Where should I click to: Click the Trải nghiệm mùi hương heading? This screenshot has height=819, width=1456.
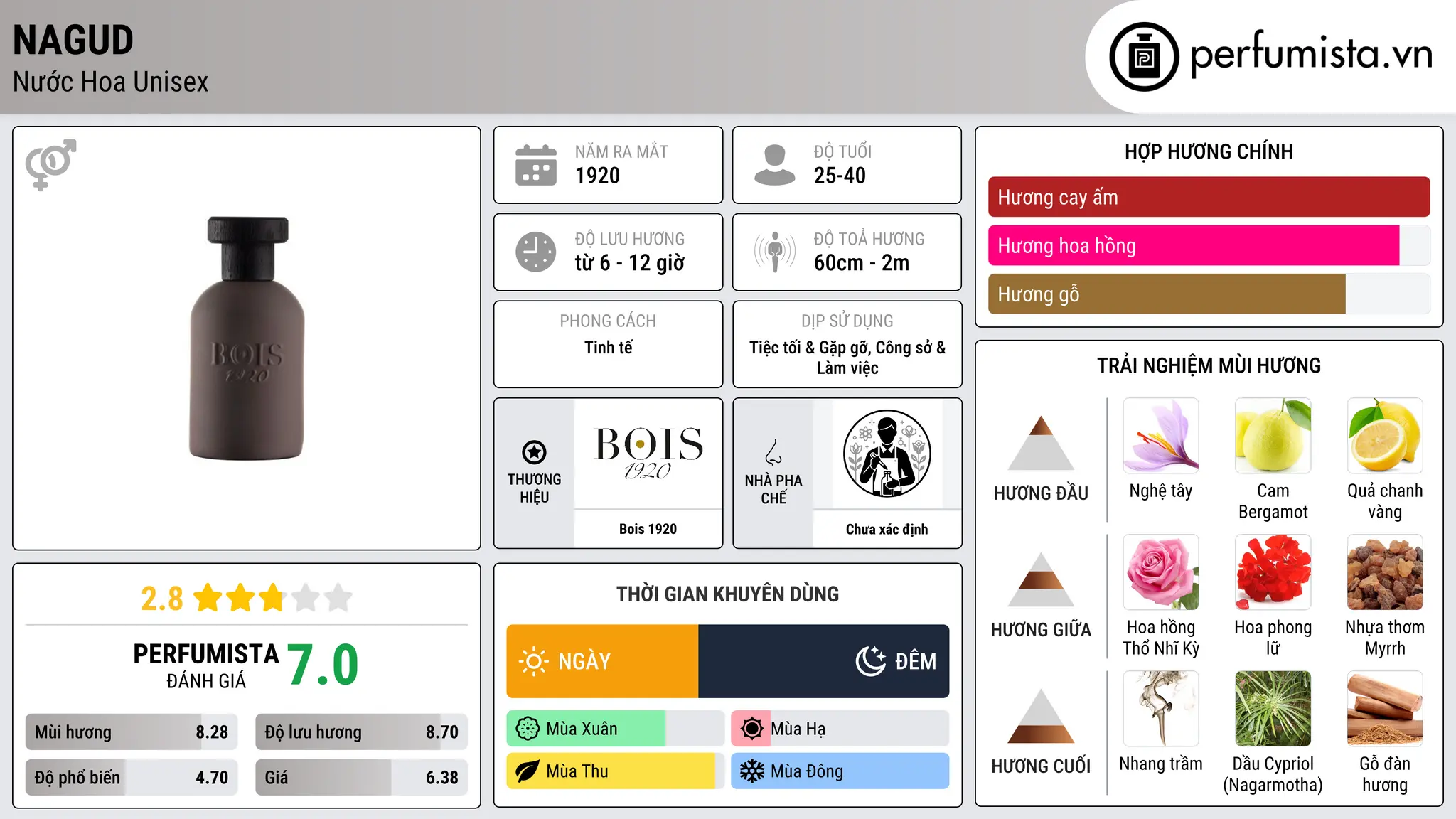tap(1209, 365)
